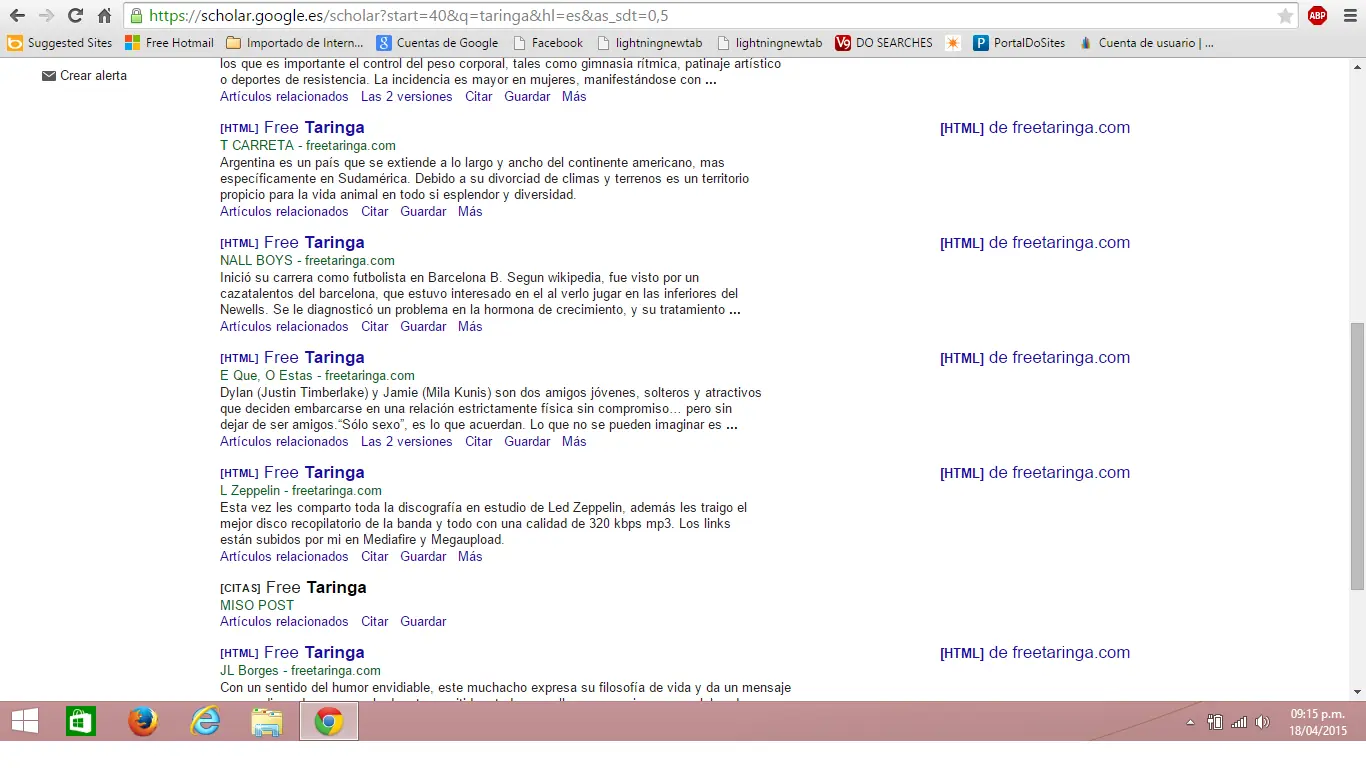This screenshot has width=1366, height=768.
Task: Reload the Google Scholar page
Action: (x=75, y=16)
